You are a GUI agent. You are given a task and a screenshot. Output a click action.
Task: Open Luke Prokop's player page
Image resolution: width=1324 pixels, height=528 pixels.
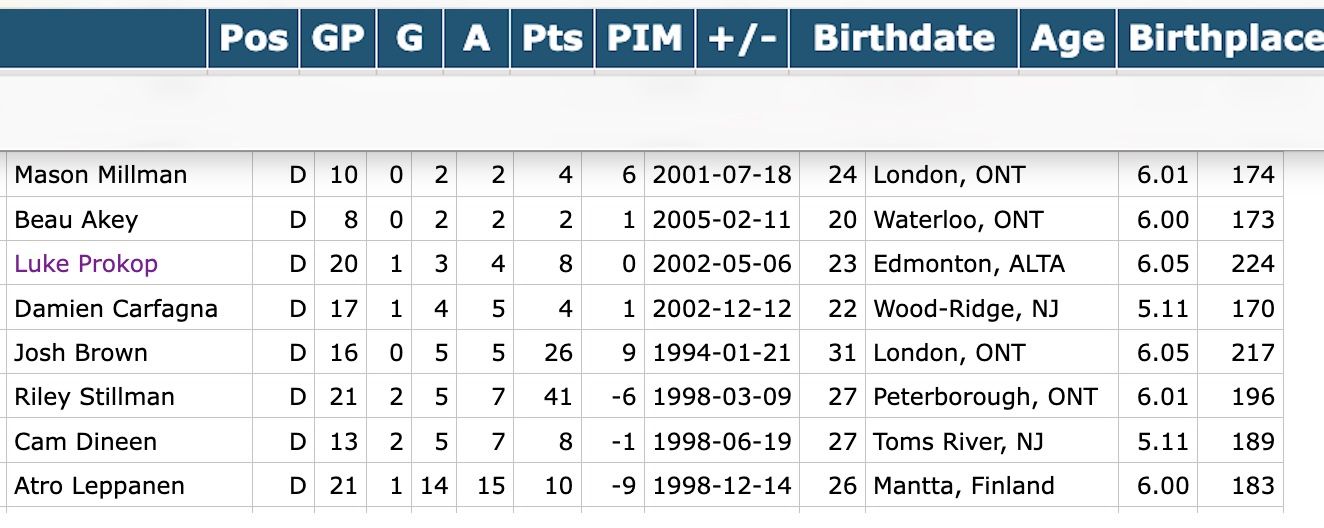coord(86,264)
